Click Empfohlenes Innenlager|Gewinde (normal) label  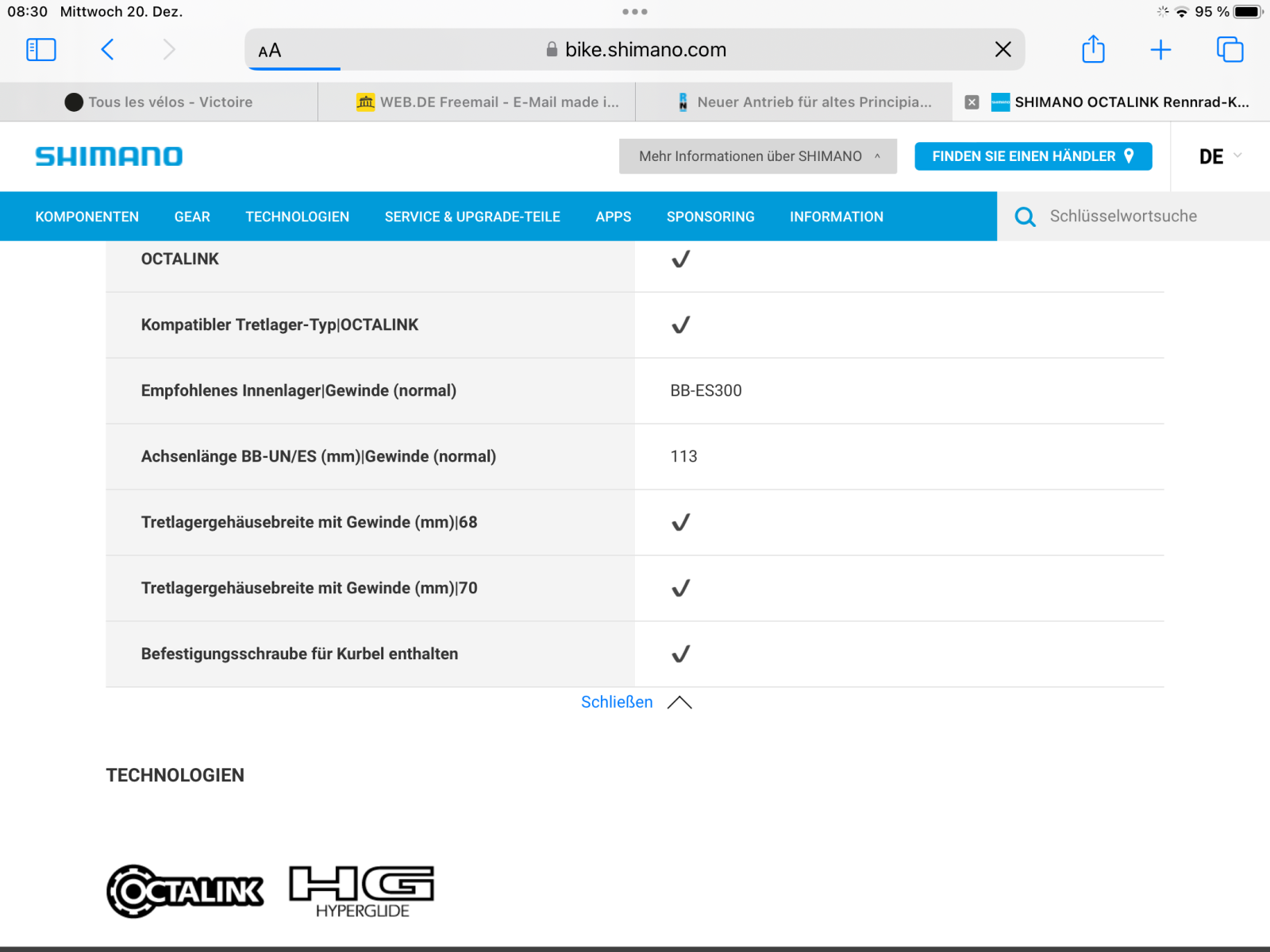298,390
